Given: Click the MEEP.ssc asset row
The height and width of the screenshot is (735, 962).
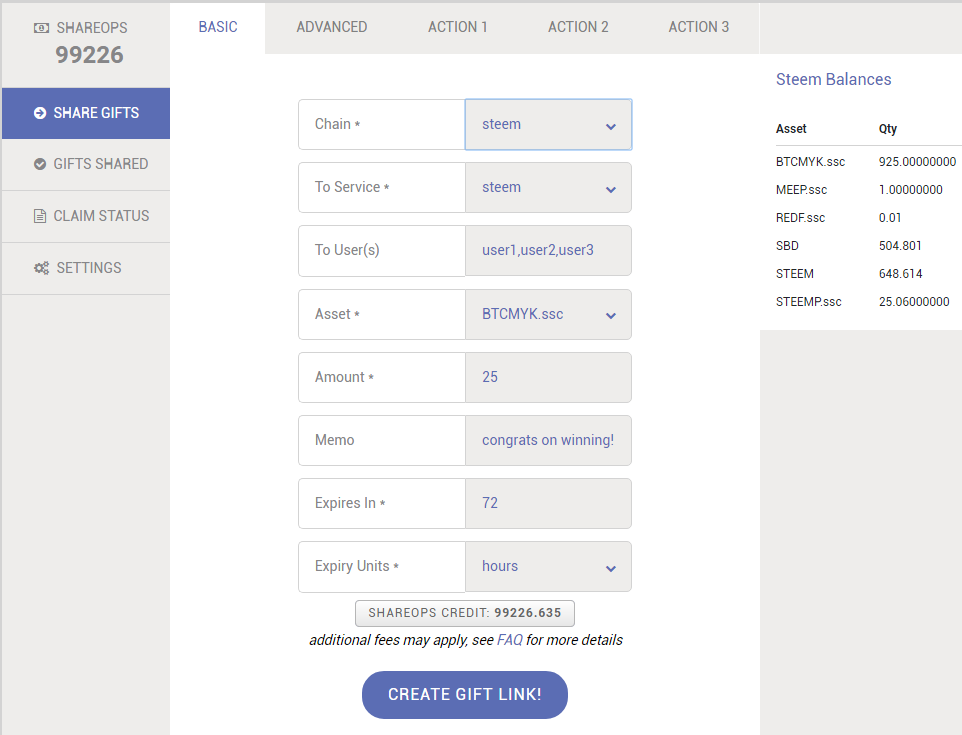Looking at the screenshot, I should pyautogui.click(x=869, y=190).
